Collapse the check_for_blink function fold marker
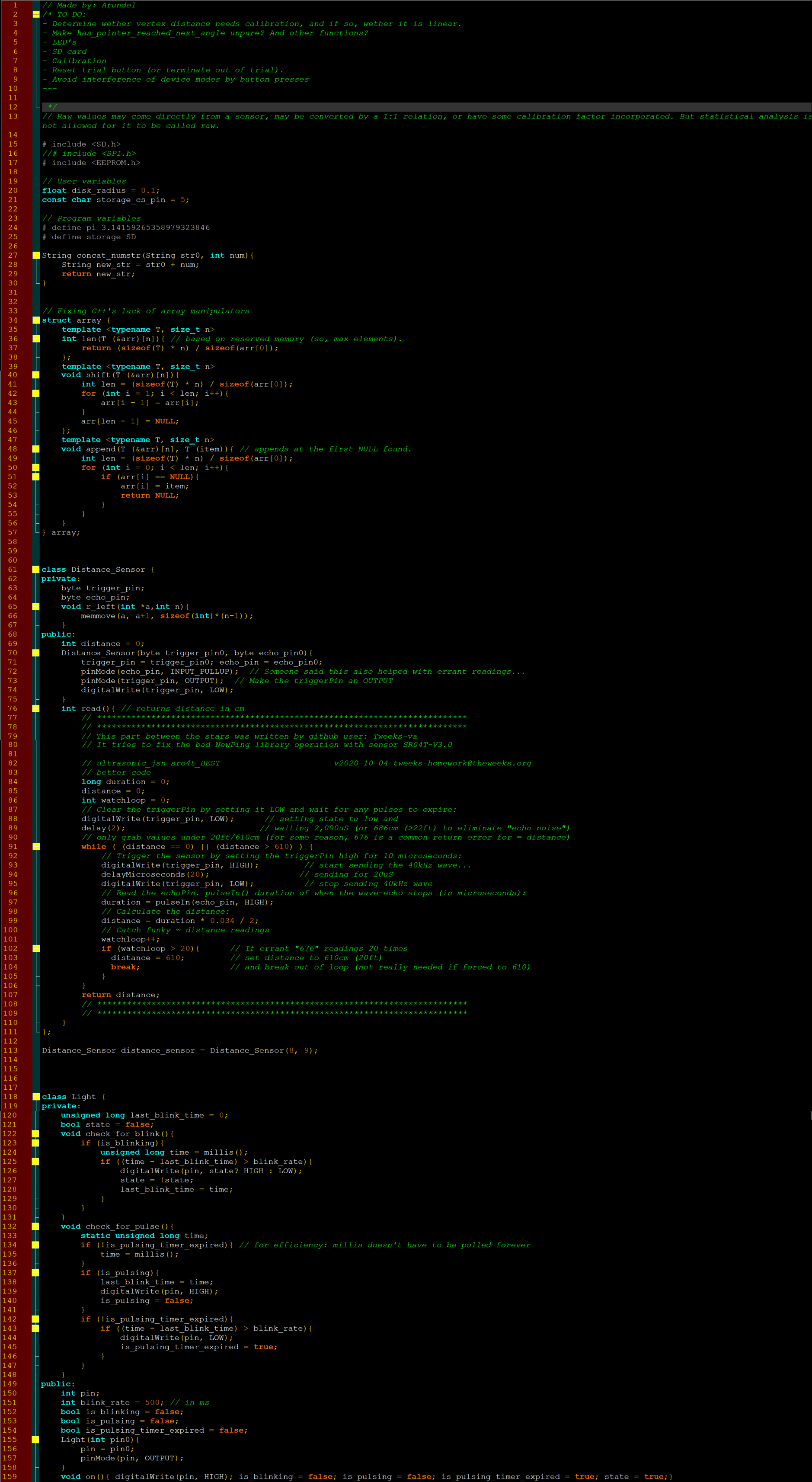 pos(35,1133)
